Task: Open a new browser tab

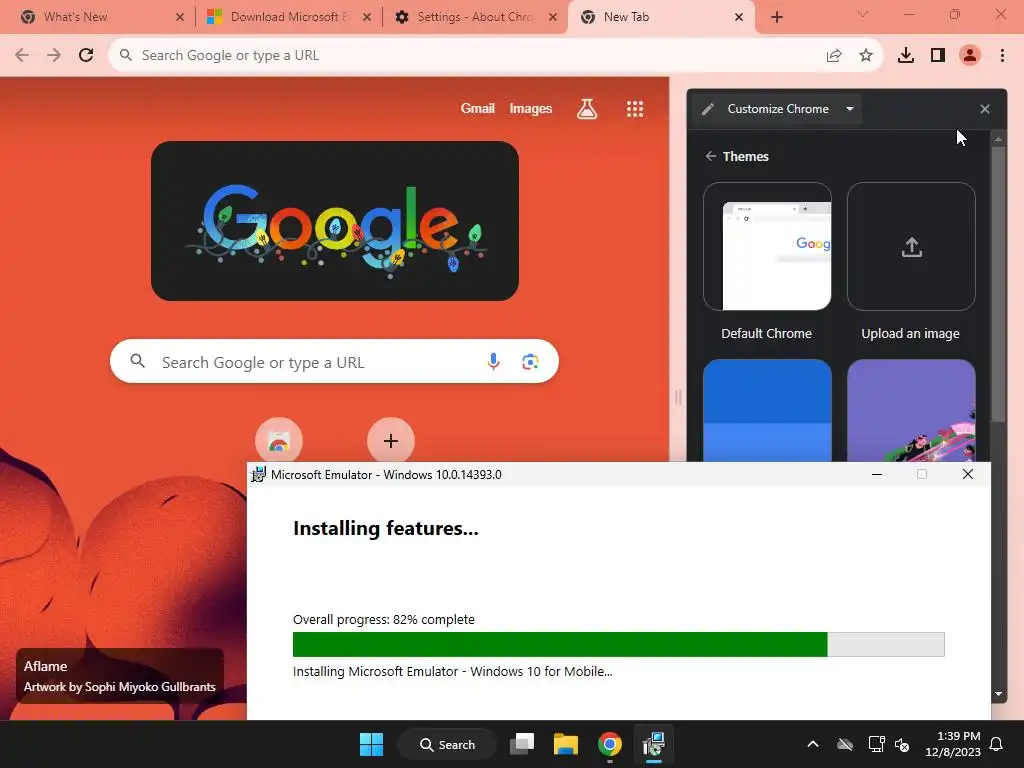Action: click(x=776, y=17)
